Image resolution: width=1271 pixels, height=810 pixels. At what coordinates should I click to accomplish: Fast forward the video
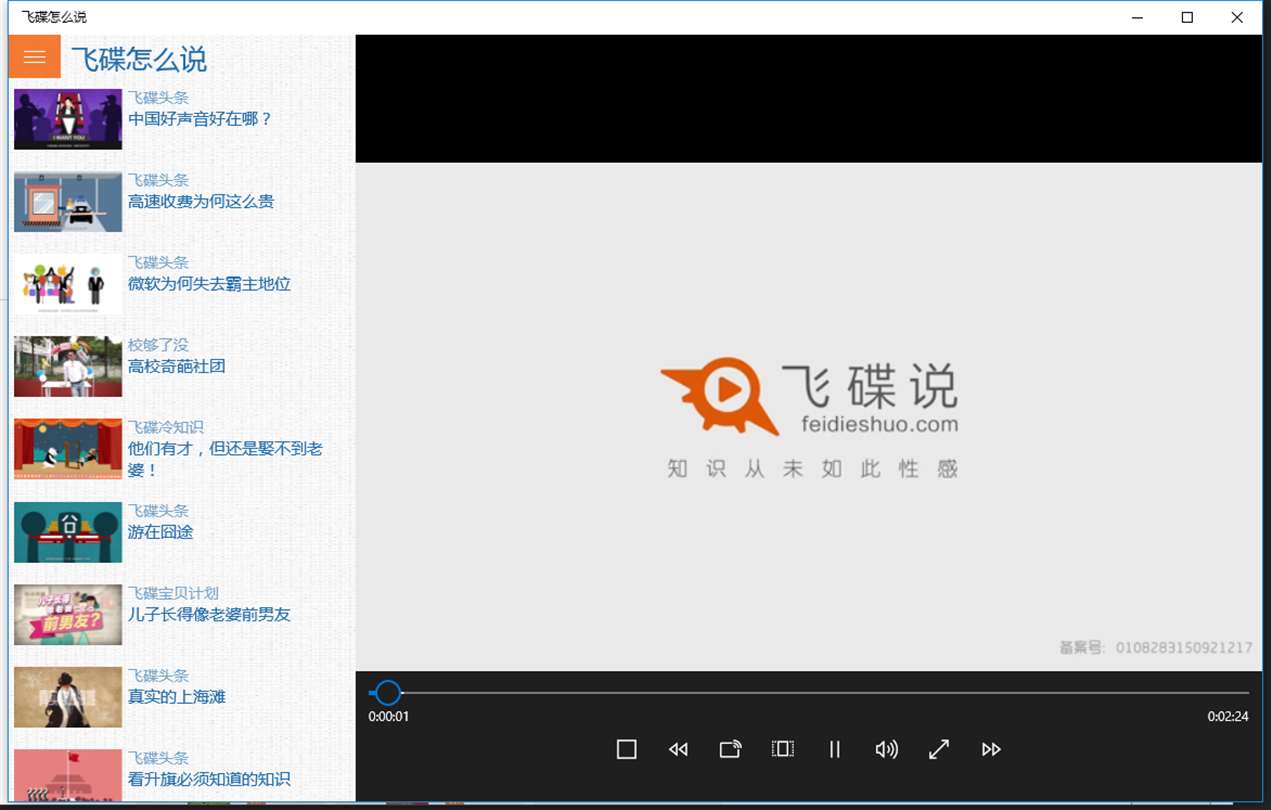[991, 749]
